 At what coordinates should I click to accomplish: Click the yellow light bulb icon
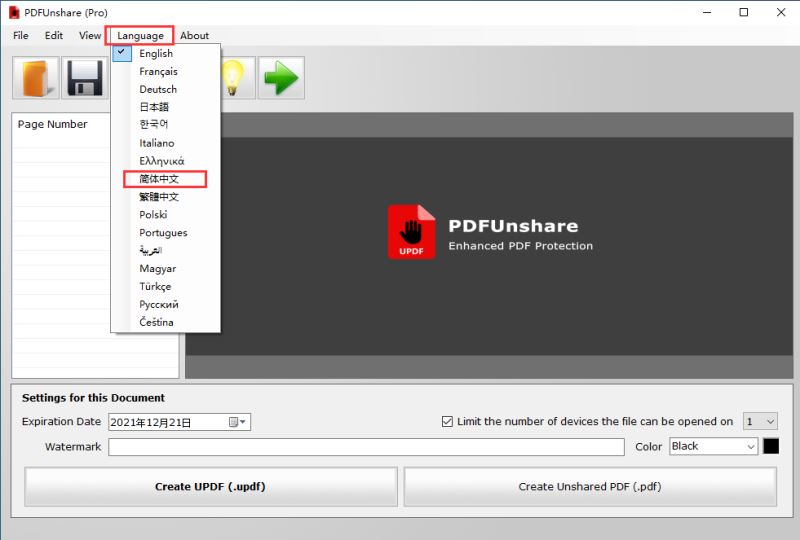[233, 78]
